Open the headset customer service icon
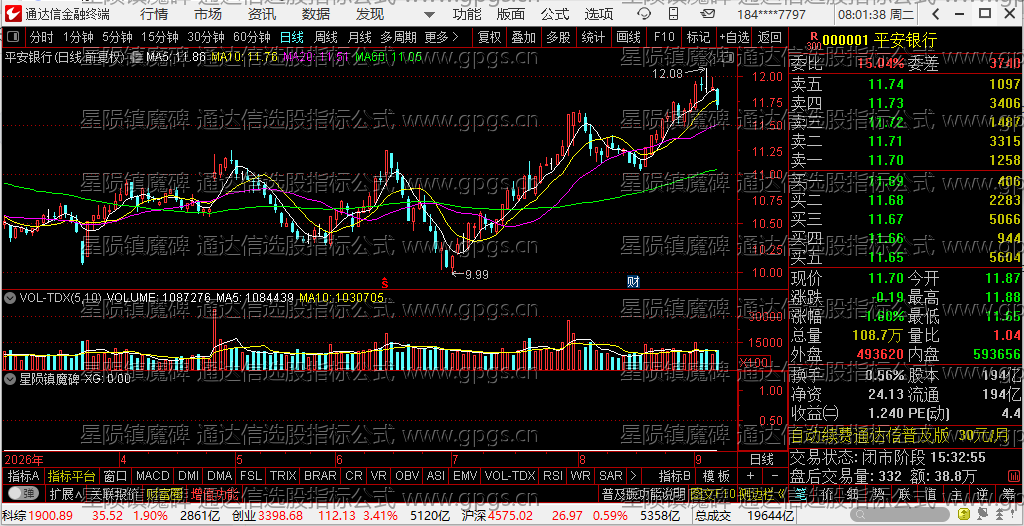 click(x=644, y=14)
